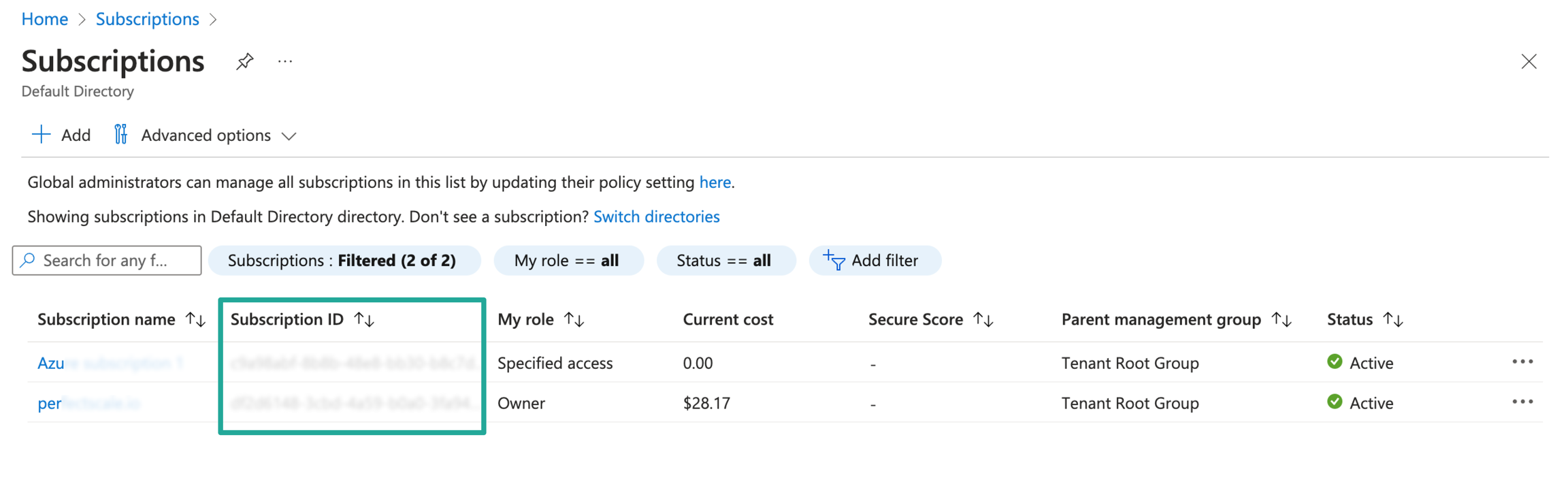Follow the Switch directories link
Image resolution: width=1568 pixels, height=499 pixels.
click(x=656, y=216)
